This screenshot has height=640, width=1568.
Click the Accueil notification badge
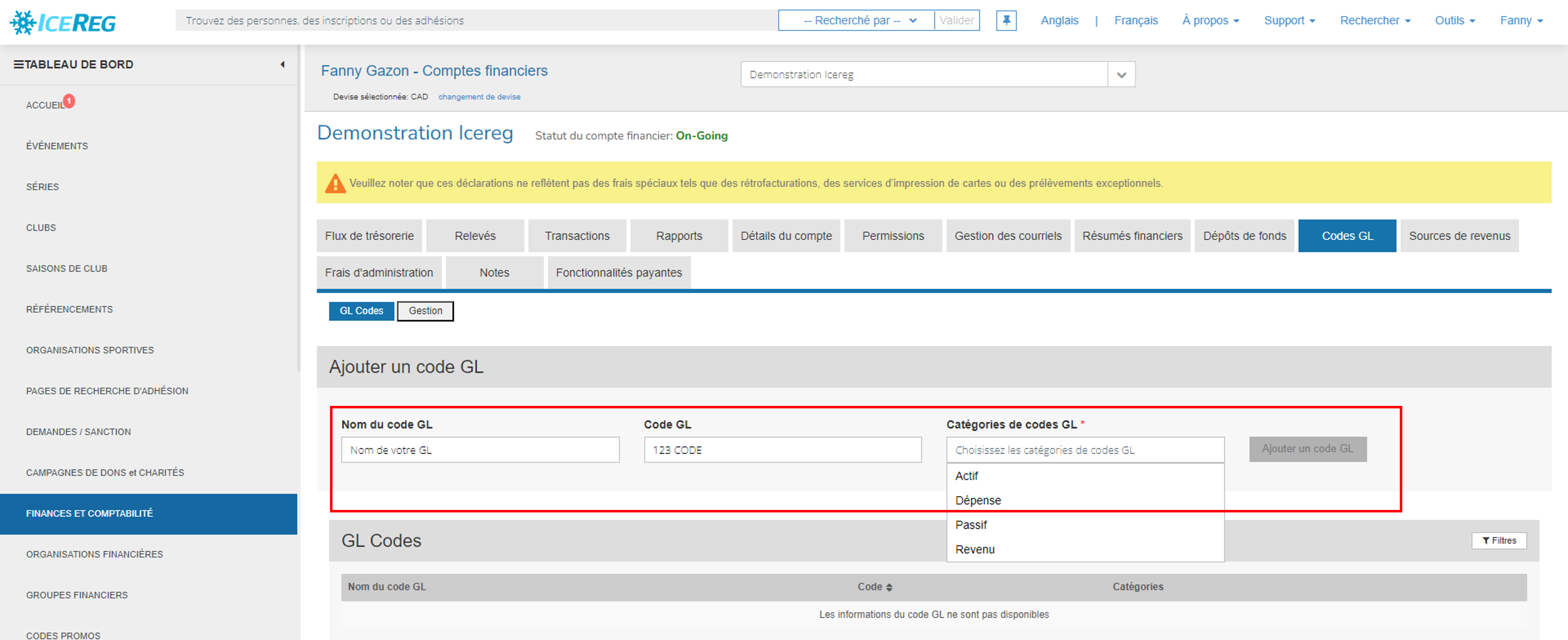(69, 100)
